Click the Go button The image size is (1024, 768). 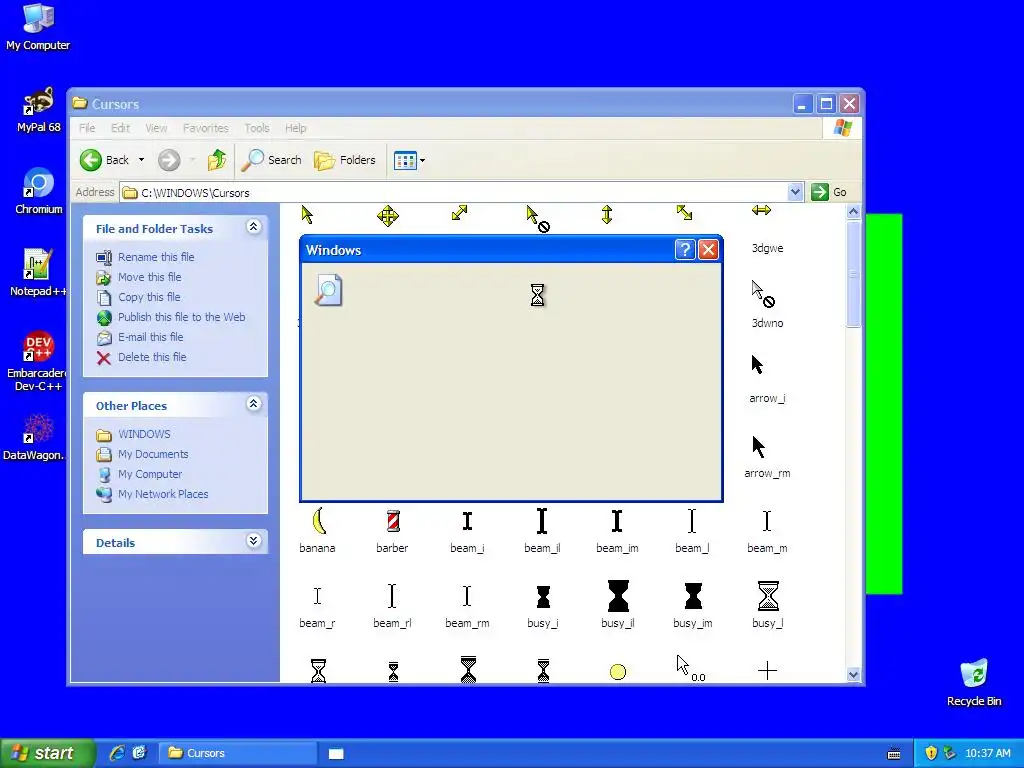pyautogui.click(x=829, y=192)
